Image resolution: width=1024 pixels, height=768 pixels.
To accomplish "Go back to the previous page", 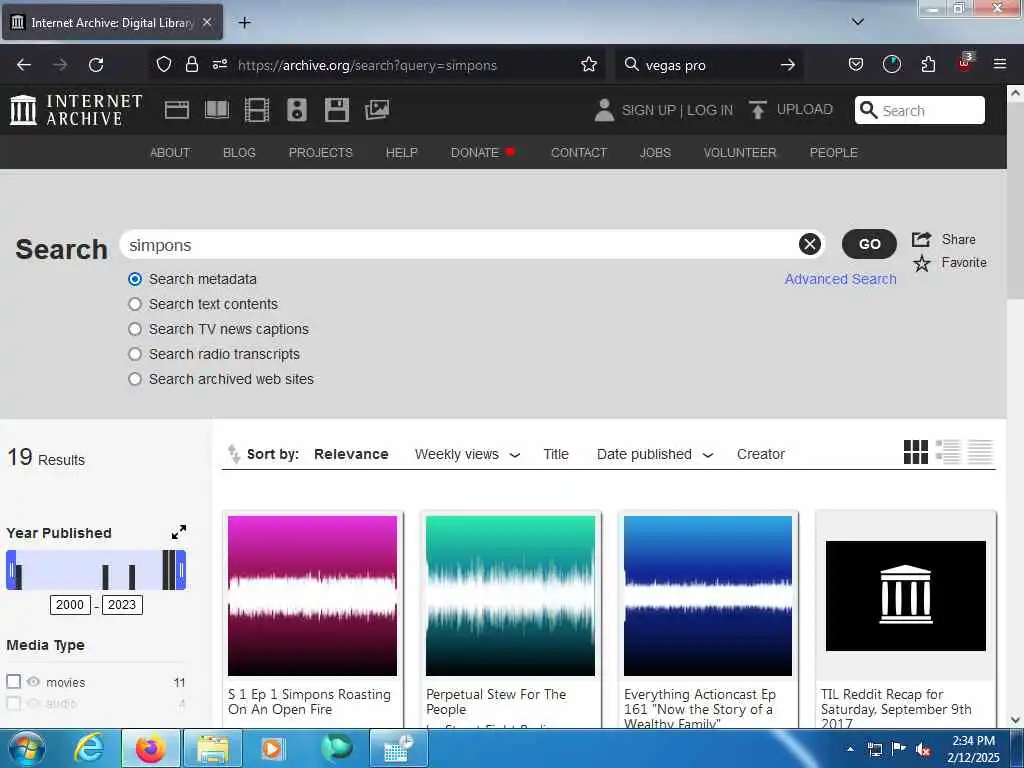I will [24, 65].
